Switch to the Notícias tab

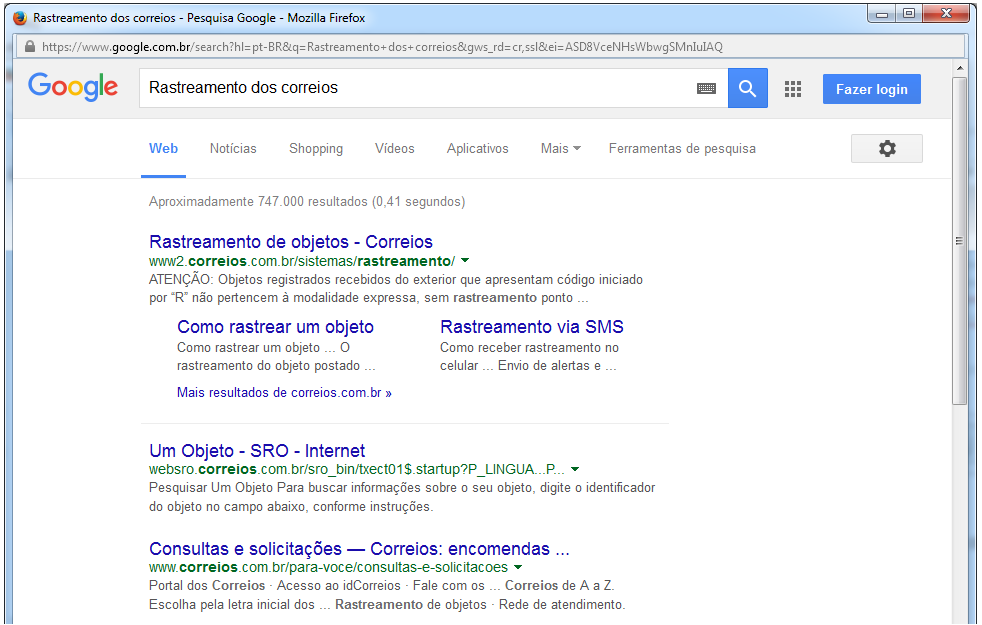click(233, 148)
